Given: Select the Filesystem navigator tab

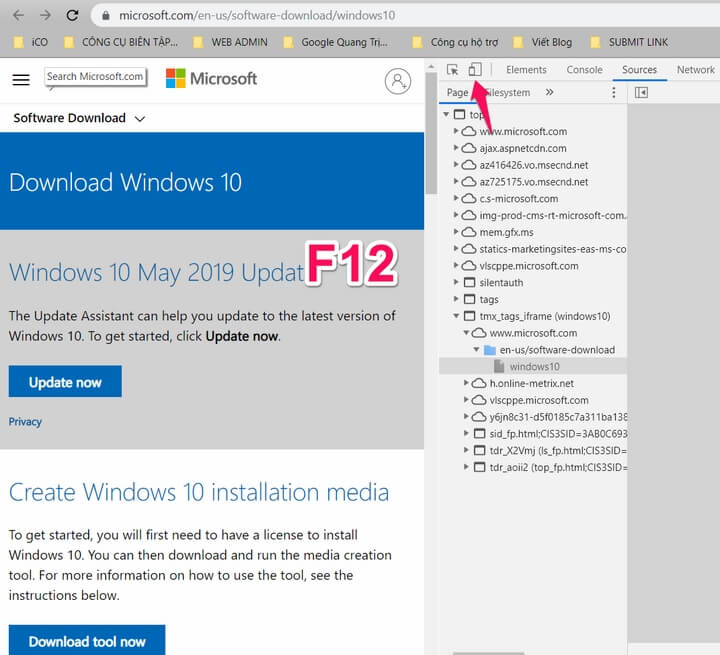Looking at the screenshot, I should point(509,93).
